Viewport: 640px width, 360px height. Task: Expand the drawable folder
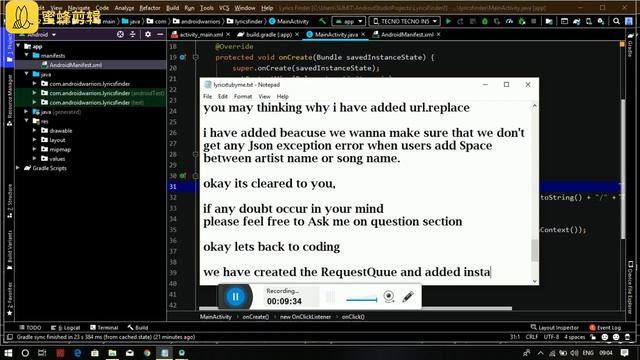[x=35, y=130]
